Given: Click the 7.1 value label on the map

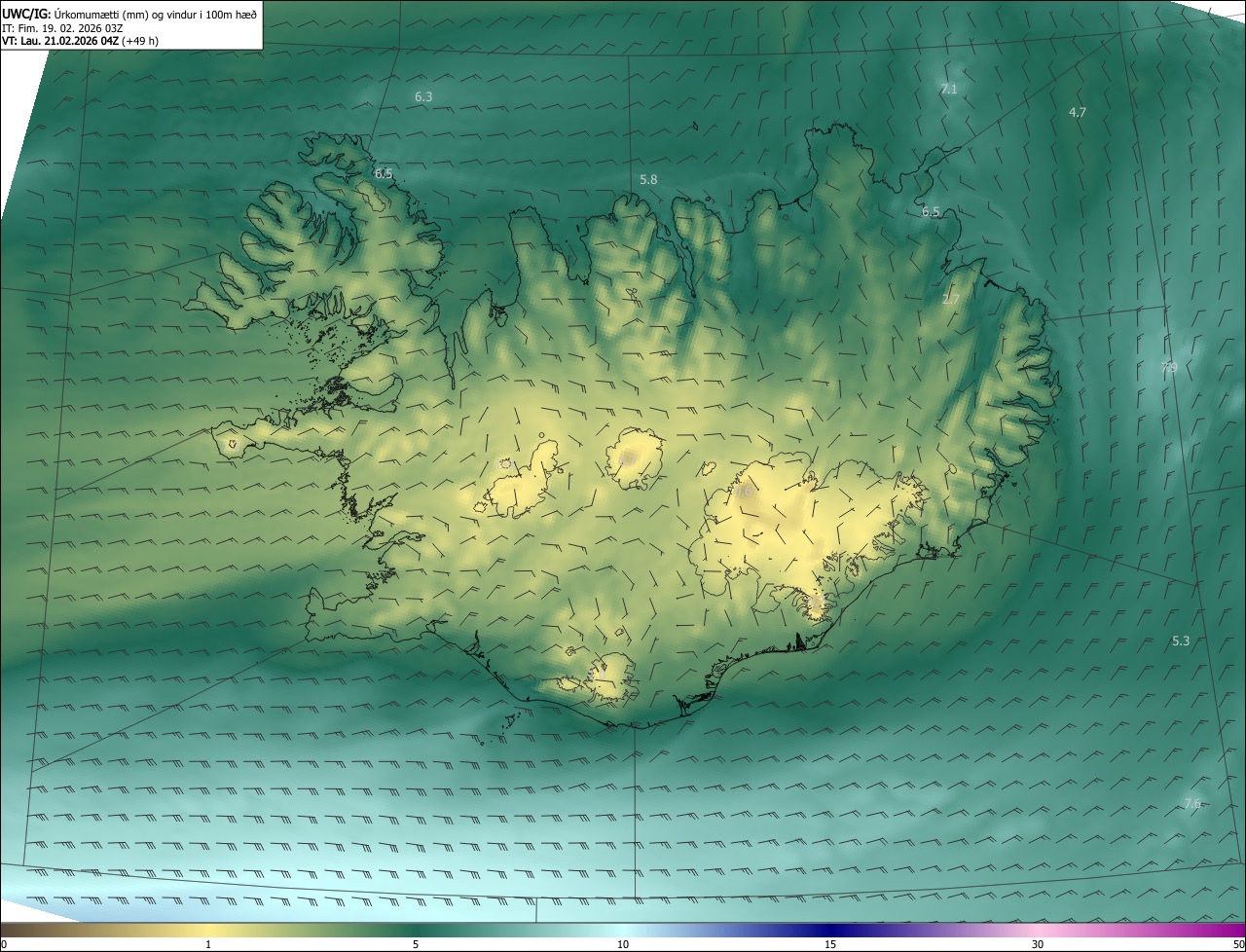Looking at the screenshot, I should point(948,89).
